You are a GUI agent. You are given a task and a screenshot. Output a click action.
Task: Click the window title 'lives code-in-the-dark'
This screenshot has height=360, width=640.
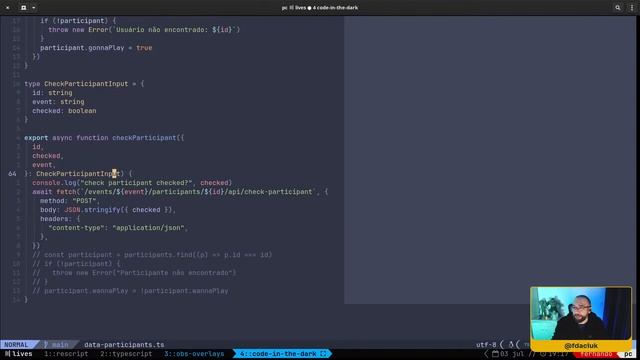320,7
